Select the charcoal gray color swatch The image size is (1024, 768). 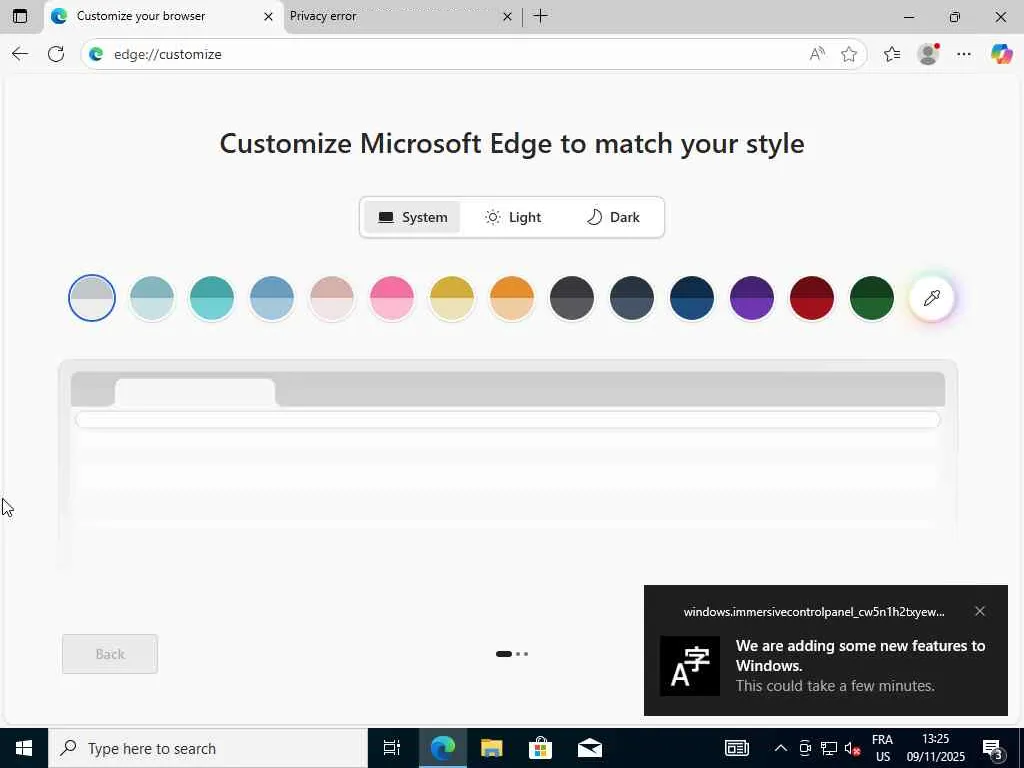click(x=572, y=298)
